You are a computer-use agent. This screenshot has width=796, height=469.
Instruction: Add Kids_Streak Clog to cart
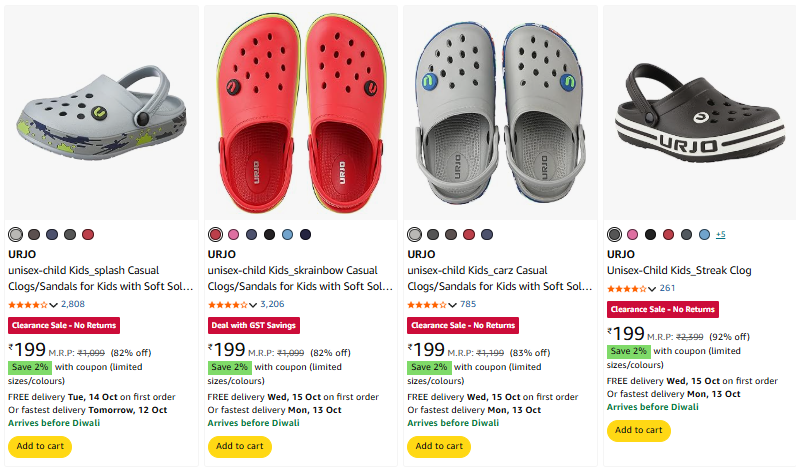(638, 430)
